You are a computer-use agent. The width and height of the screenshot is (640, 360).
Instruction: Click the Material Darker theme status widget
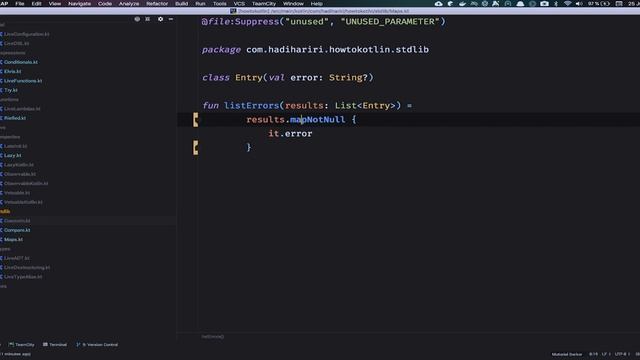[x=567, y=354]
